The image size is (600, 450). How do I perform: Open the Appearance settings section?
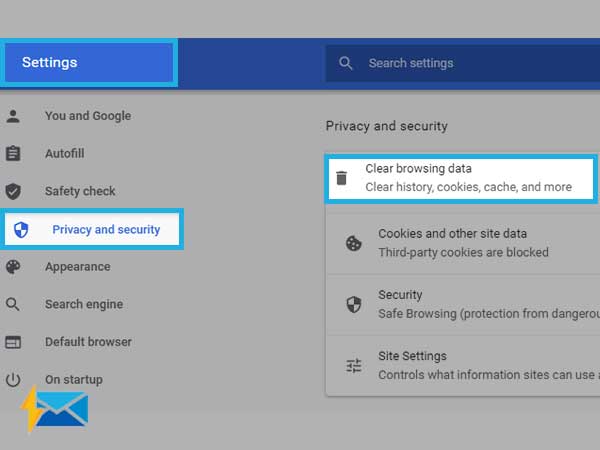[78, 267]
